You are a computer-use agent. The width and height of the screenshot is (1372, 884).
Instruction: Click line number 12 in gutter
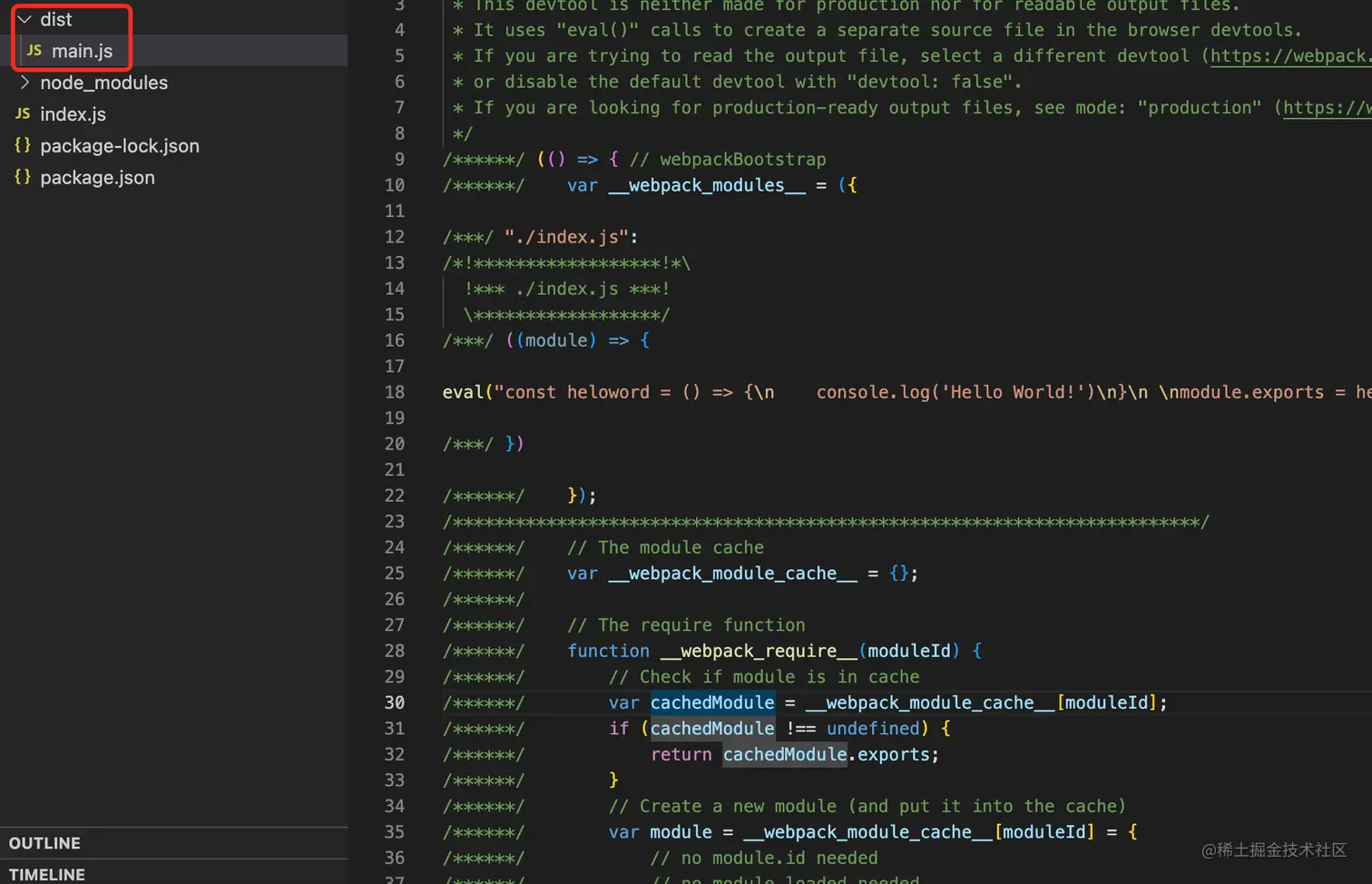[x=395, y=237]
